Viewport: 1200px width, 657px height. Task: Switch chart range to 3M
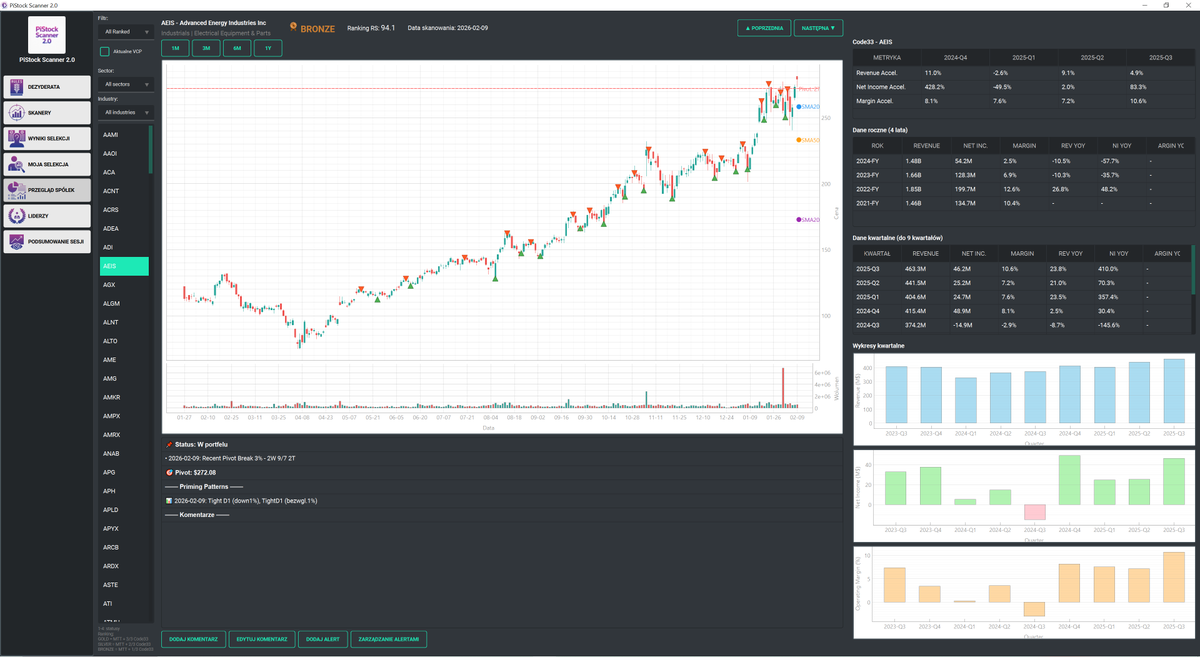[x=206, y=48]
